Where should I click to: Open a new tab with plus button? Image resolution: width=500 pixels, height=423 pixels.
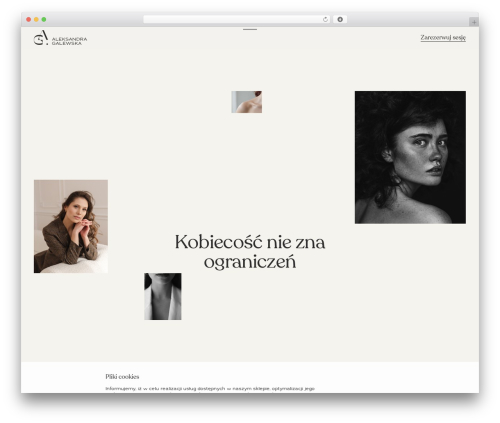474,22
